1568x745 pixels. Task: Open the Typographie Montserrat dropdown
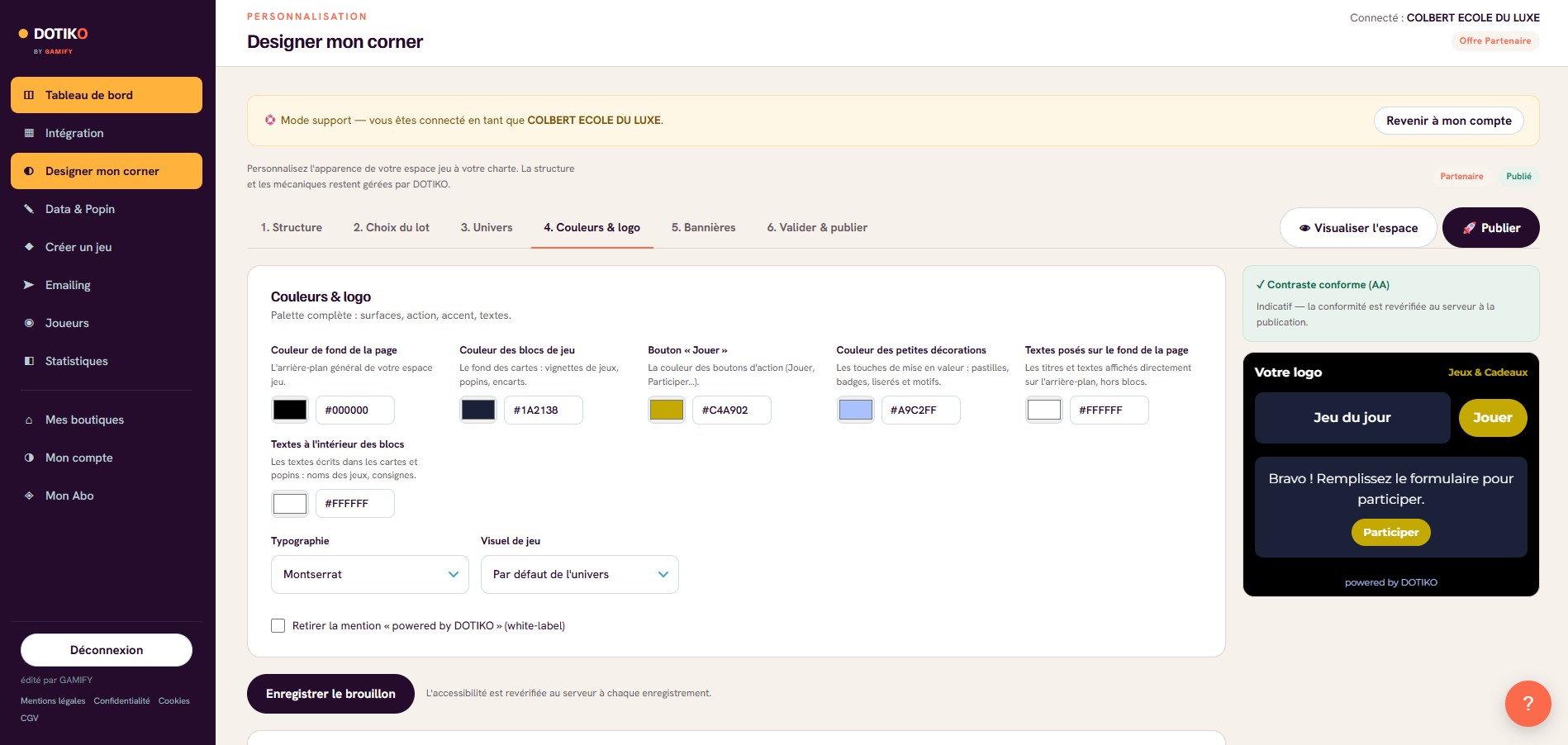point(370,574)
